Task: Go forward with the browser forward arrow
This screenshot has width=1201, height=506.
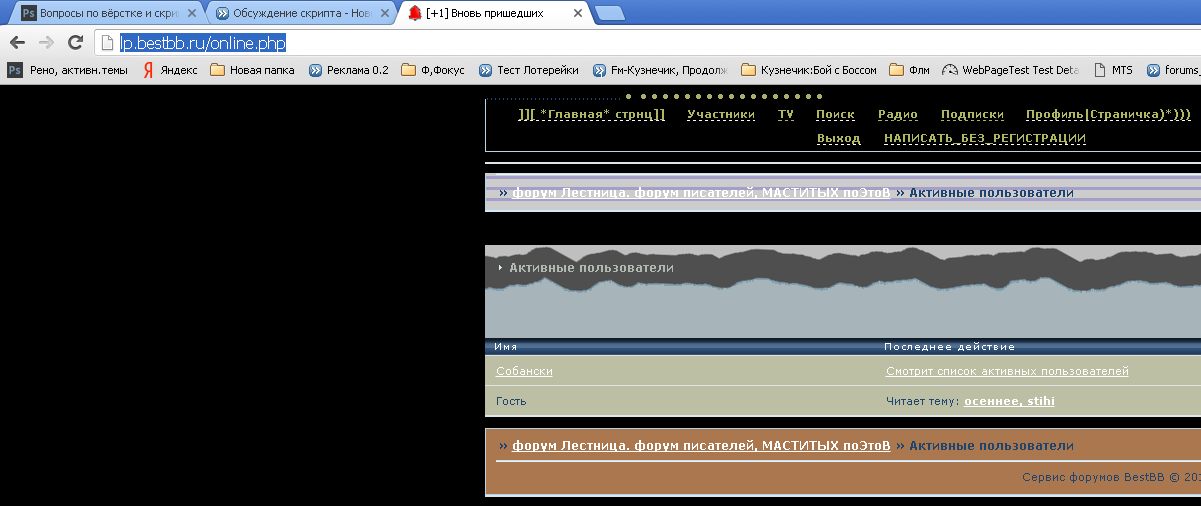Action: pyautogui.click(x=46, y=43)
